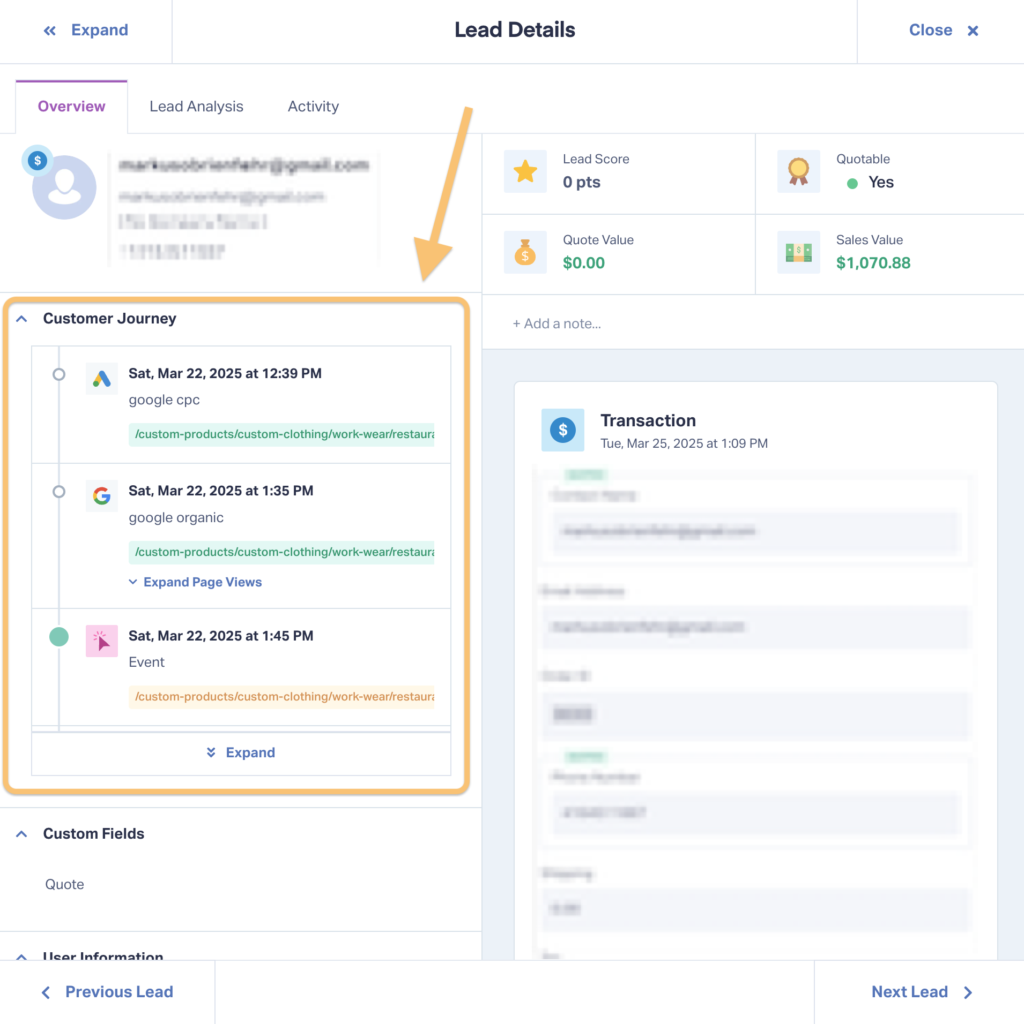Switch to the Lead Analysis tab

coord(196,106)
